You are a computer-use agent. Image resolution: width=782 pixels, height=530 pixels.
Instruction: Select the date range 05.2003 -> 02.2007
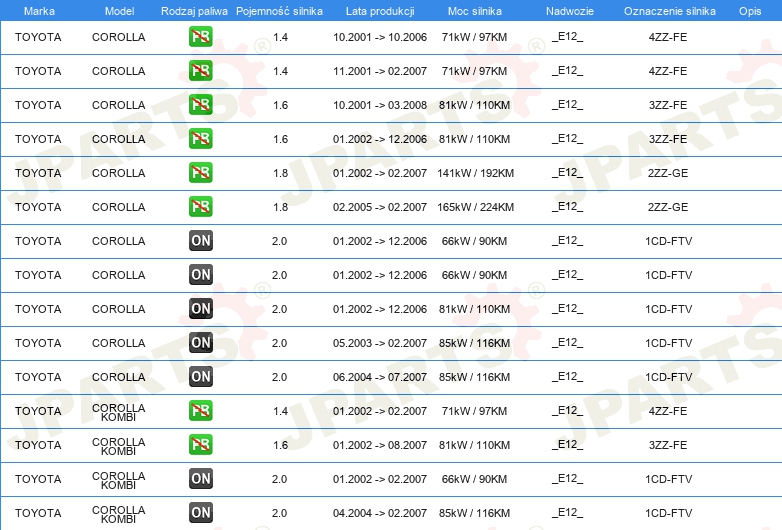tap(380, 343)
